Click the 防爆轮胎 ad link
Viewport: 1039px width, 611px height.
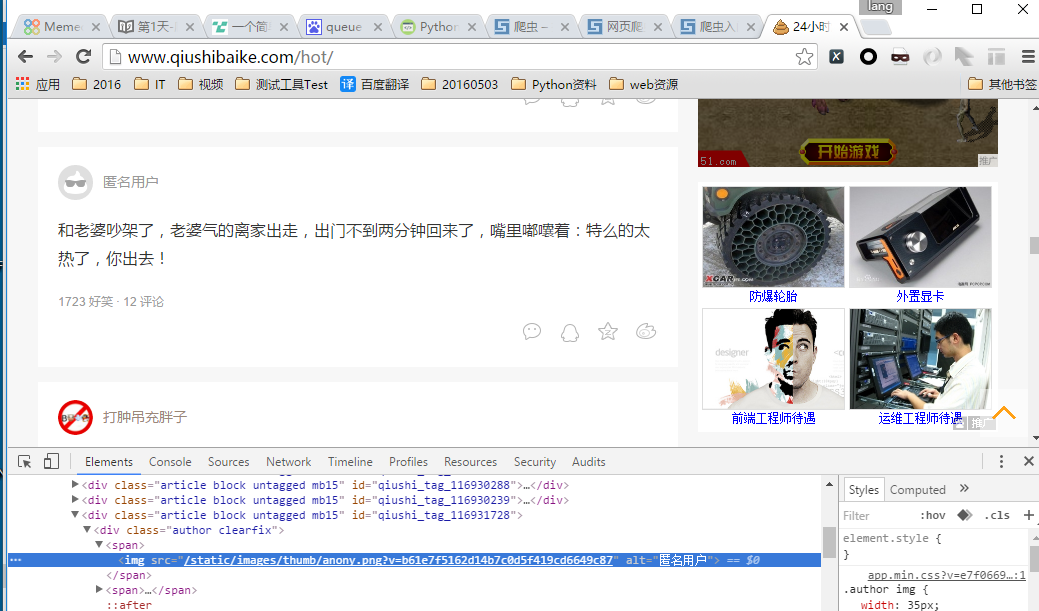click(x=773, y=296)
